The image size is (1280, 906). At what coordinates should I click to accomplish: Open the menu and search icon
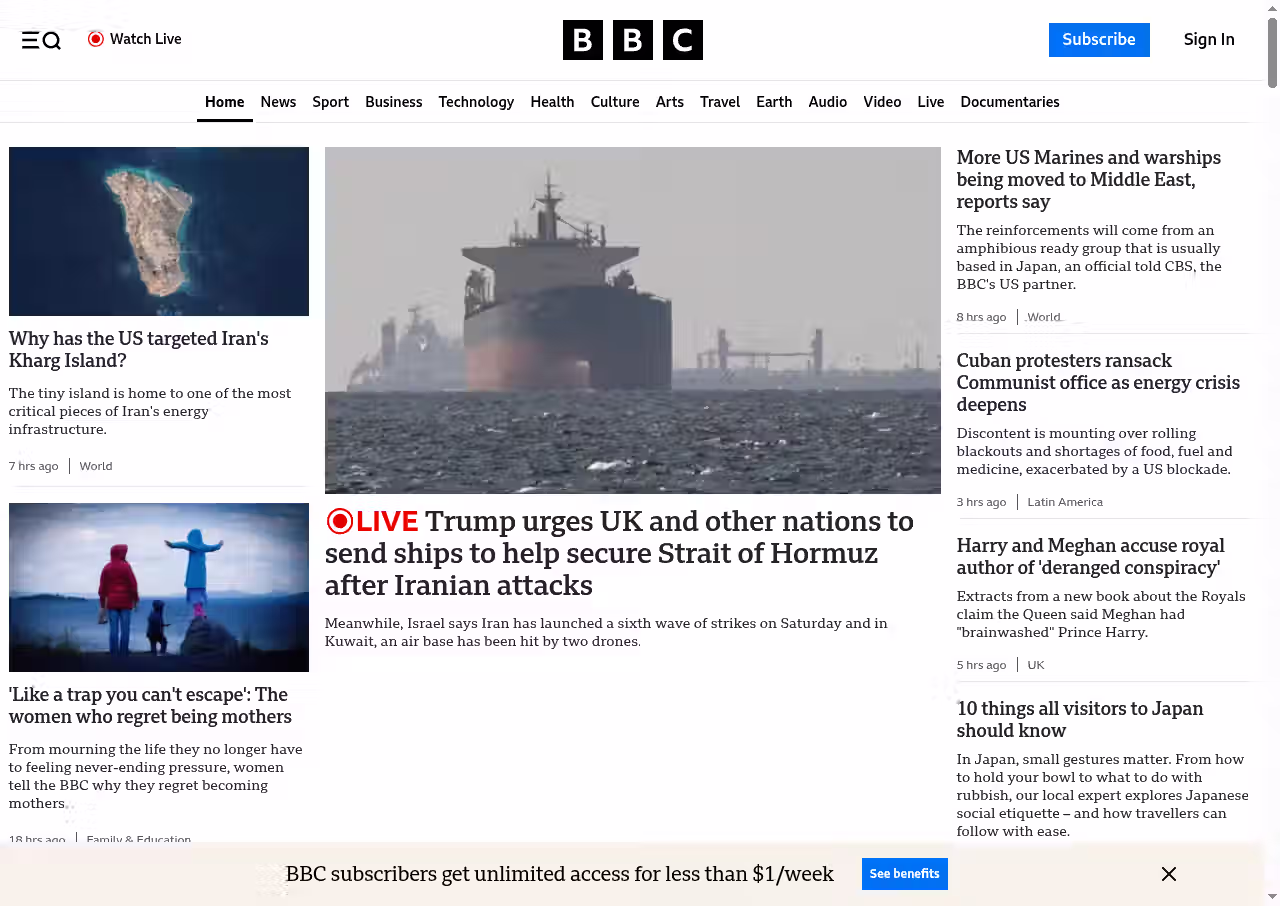pyautogui.click(x=41, y=40)
